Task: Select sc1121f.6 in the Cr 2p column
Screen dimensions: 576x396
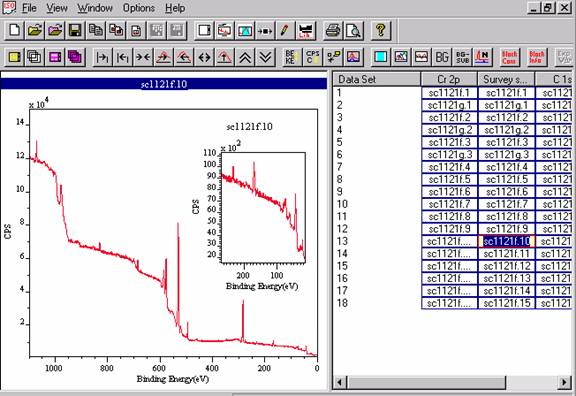Action: click(x=450, y=192)
